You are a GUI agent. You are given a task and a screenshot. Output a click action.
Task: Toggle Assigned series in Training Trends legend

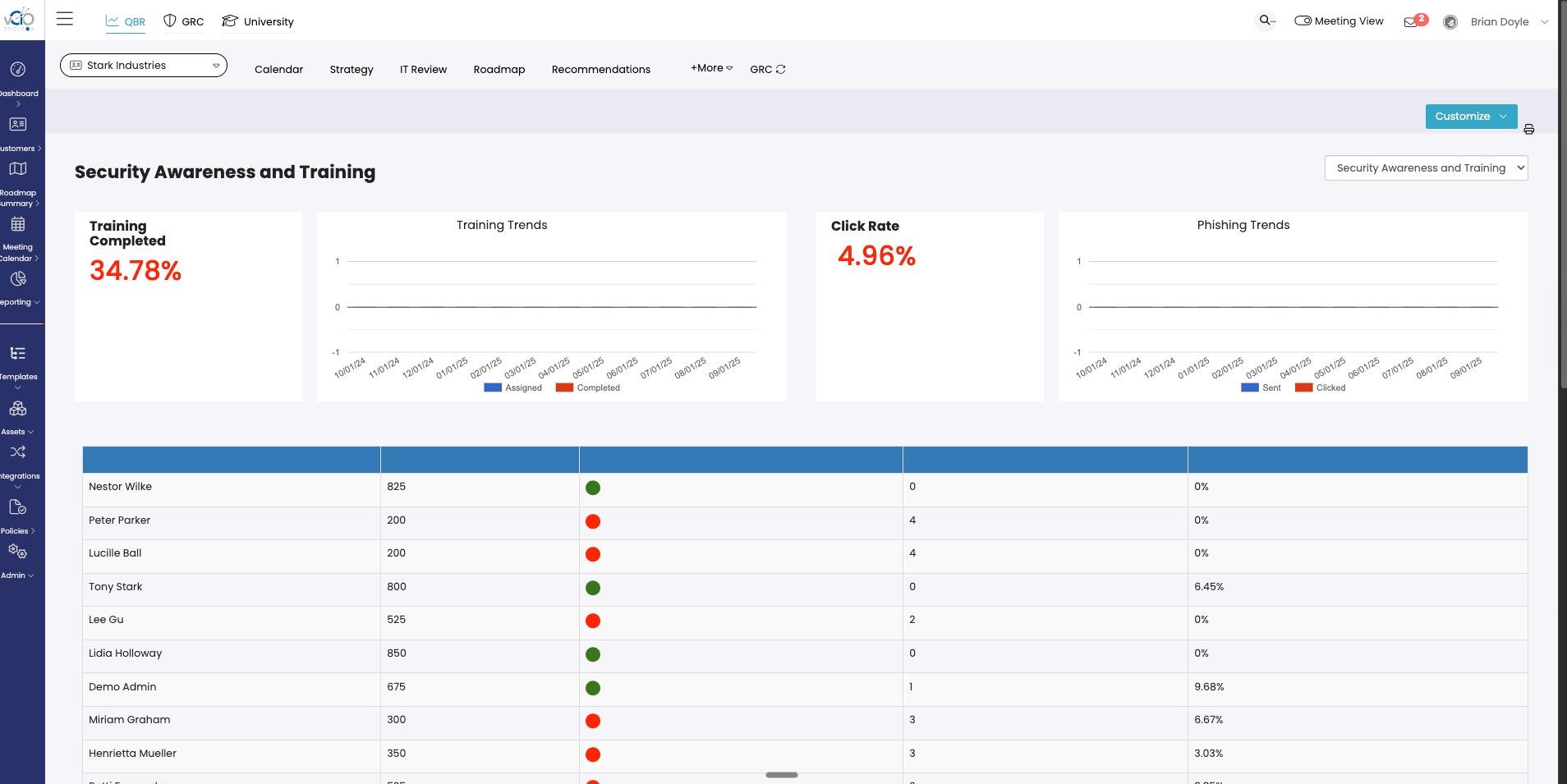513,387
